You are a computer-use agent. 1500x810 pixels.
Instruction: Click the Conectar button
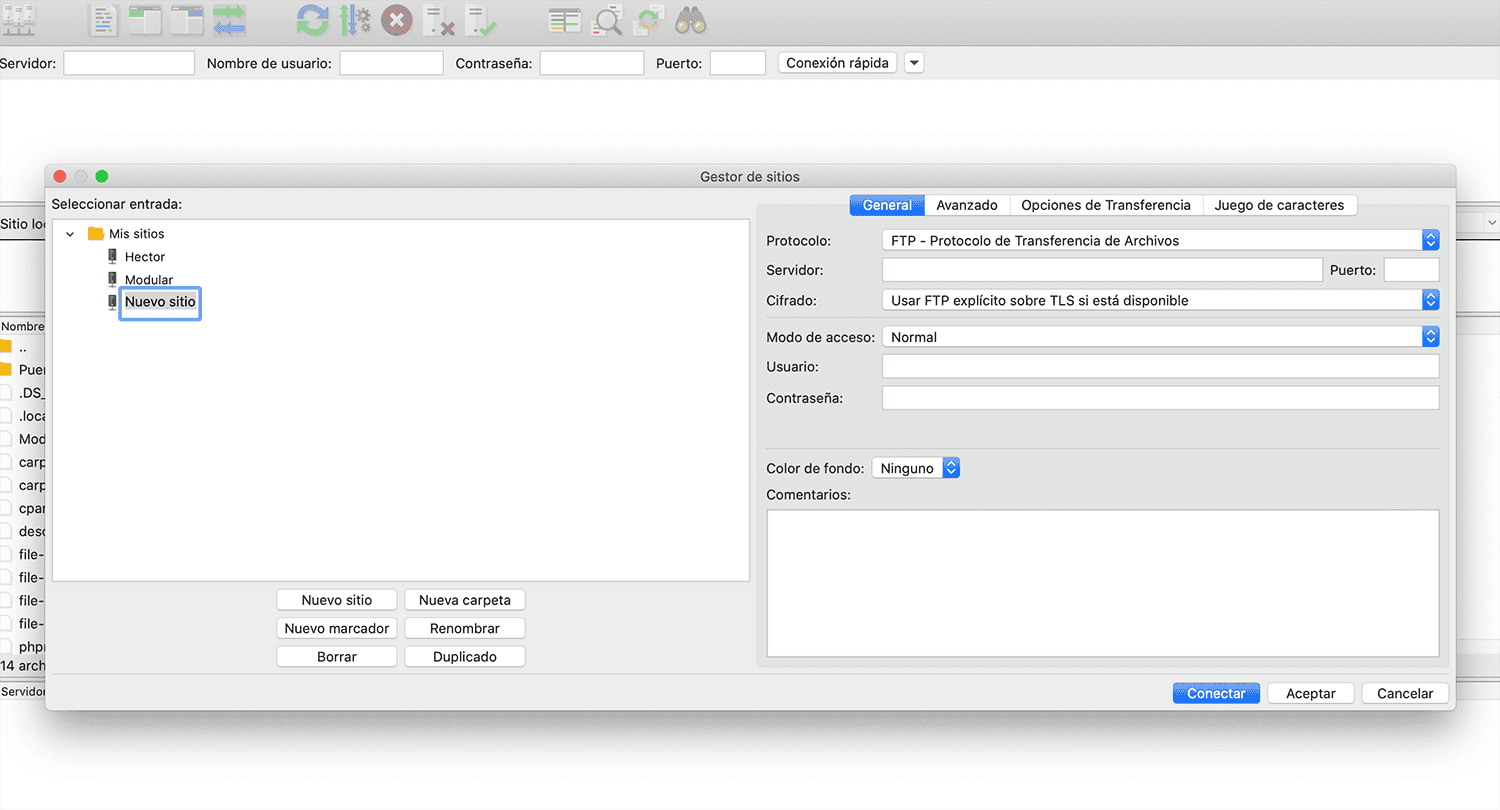click(x=1216, y=693)
